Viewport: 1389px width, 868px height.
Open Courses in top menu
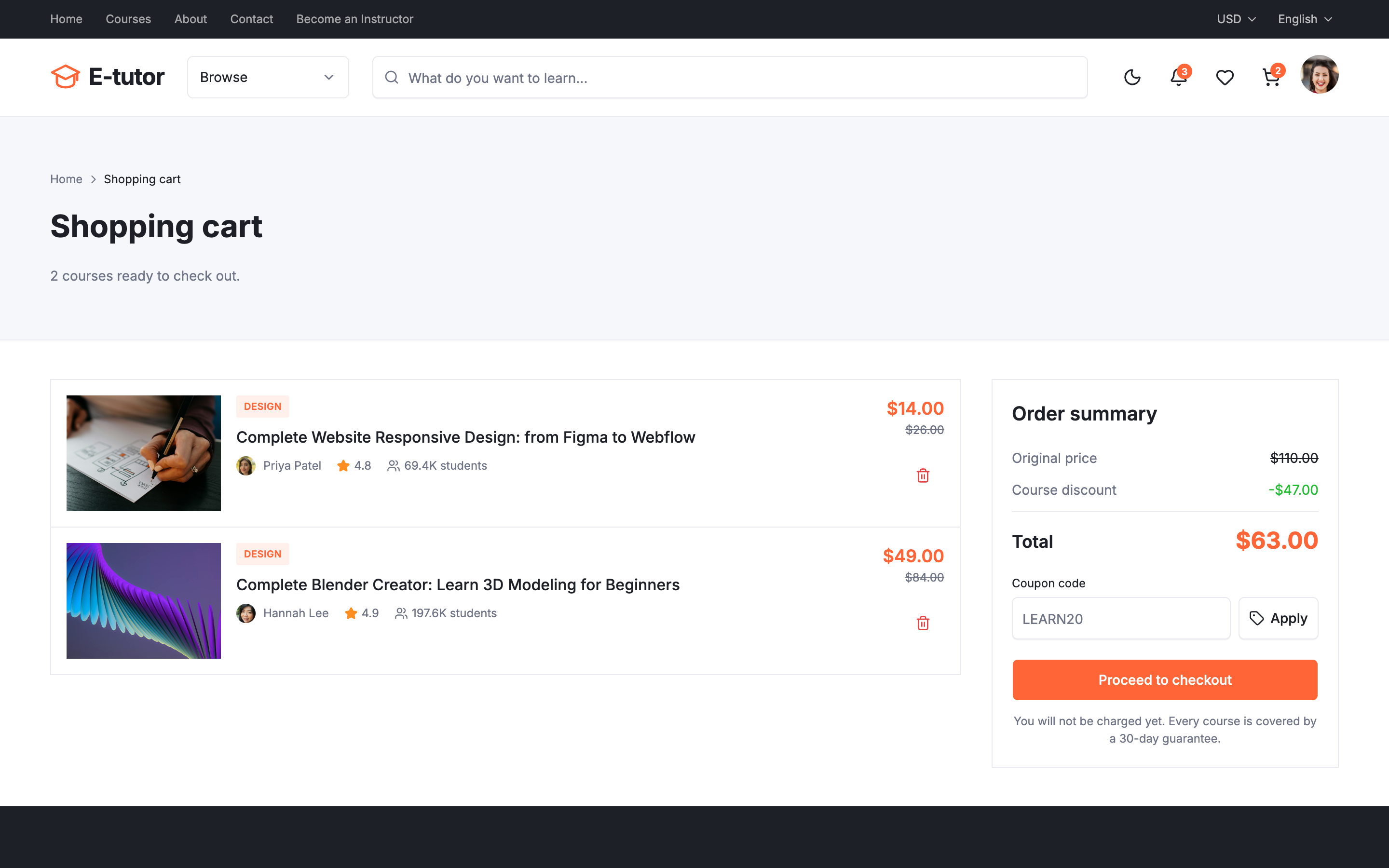pos(128,19)
